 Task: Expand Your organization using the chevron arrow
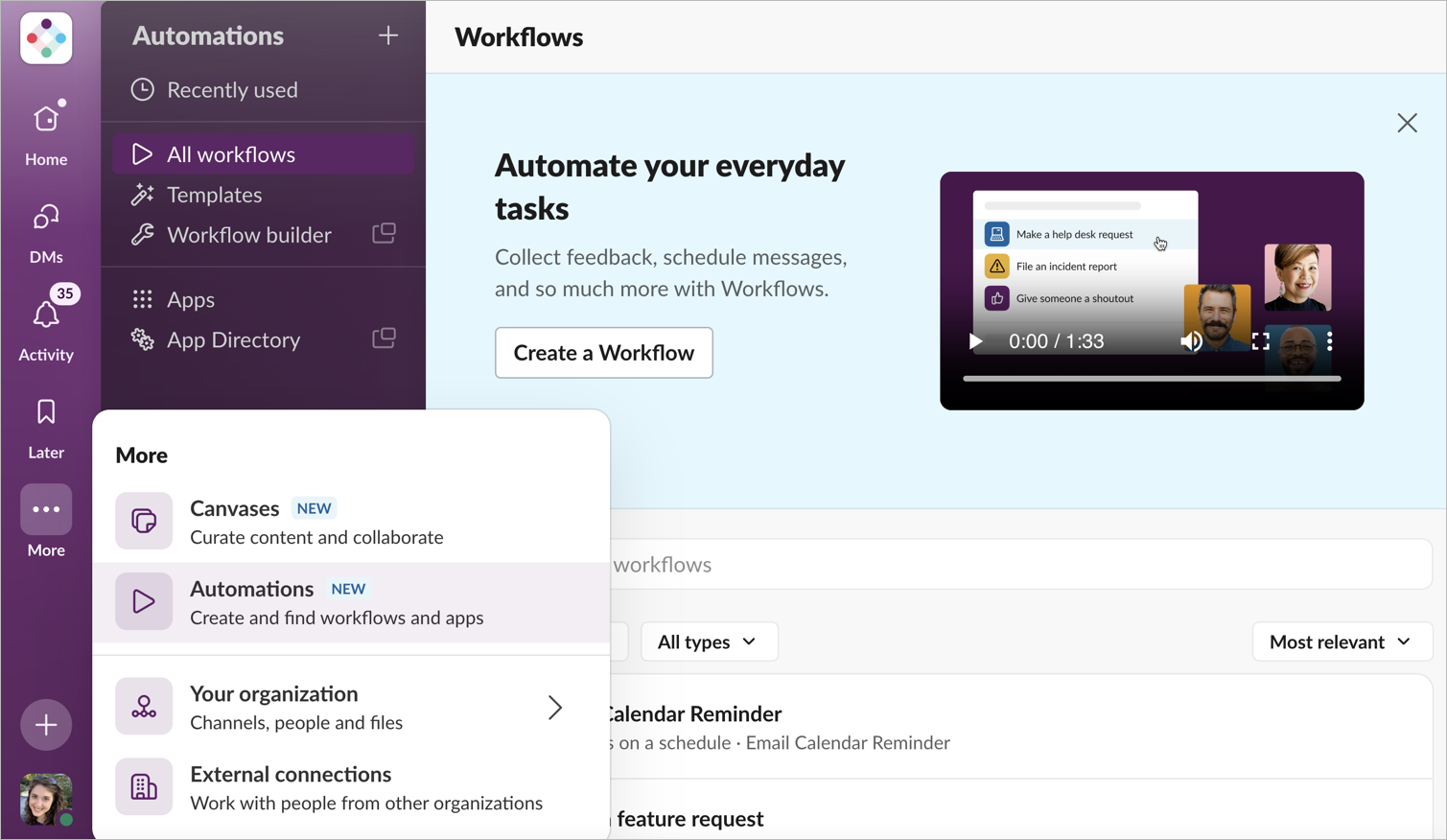coord(555,708)
